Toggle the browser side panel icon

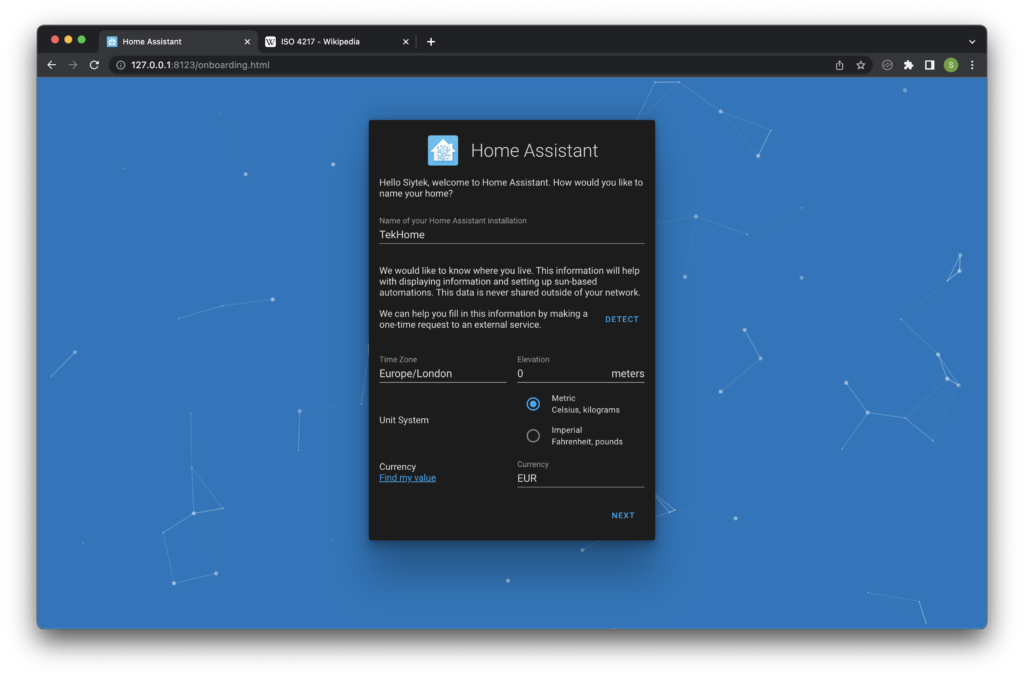coord(929,65)
